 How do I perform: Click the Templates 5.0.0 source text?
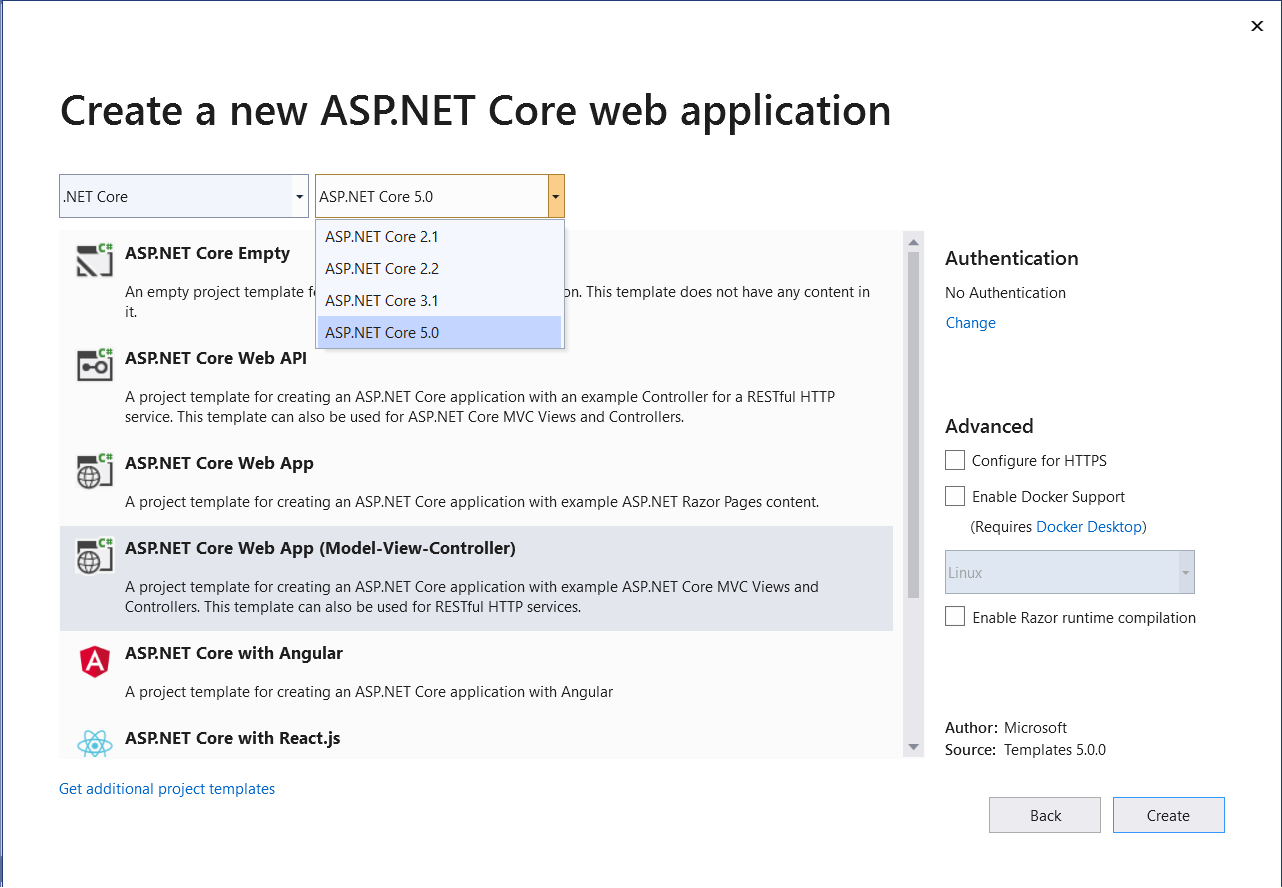(1055, 750)
